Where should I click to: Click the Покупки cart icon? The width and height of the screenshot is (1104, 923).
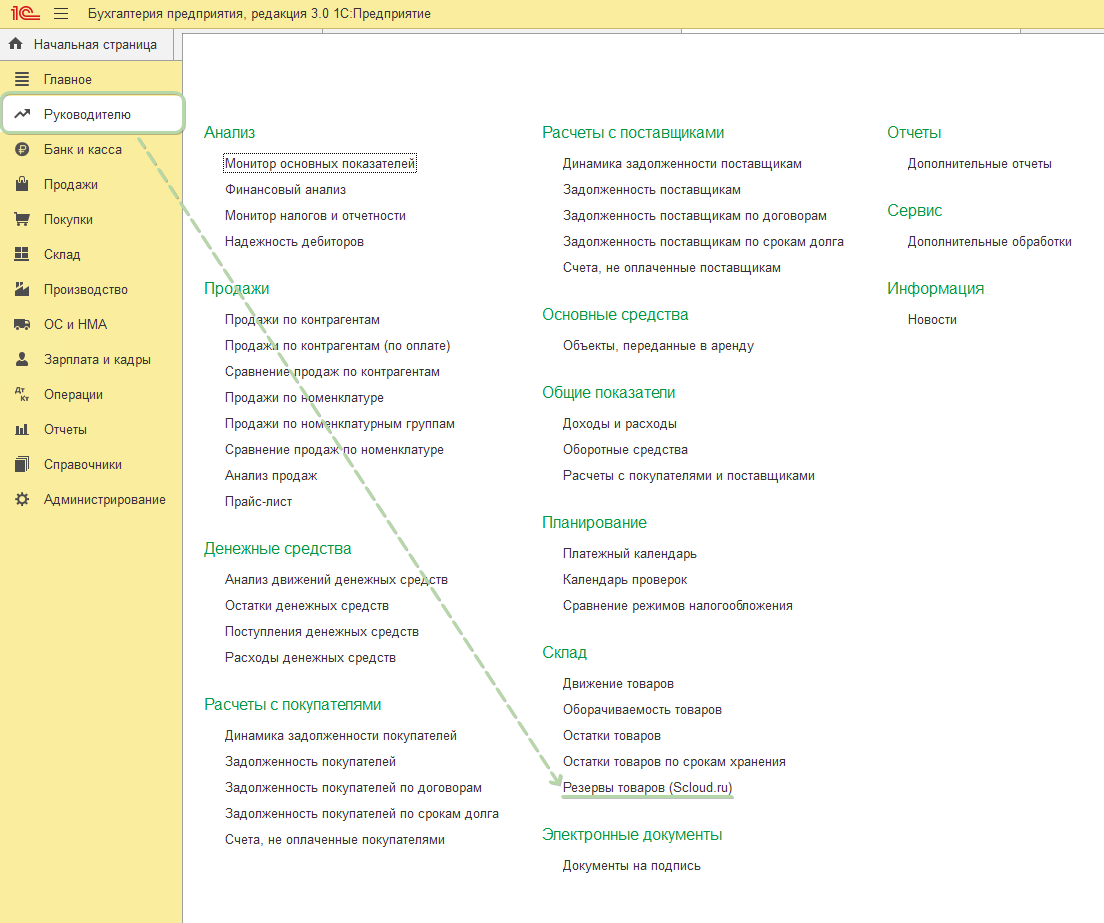click(23, 219)
